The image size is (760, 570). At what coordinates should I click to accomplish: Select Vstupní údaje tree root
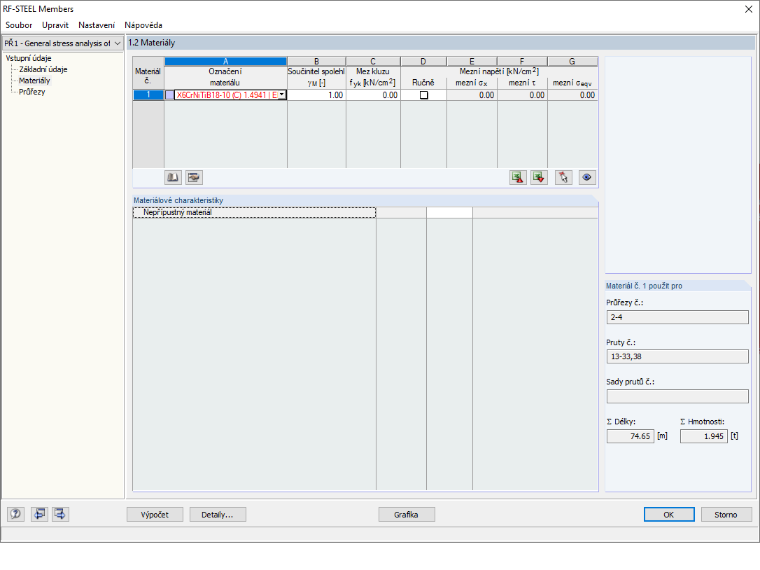29,58
